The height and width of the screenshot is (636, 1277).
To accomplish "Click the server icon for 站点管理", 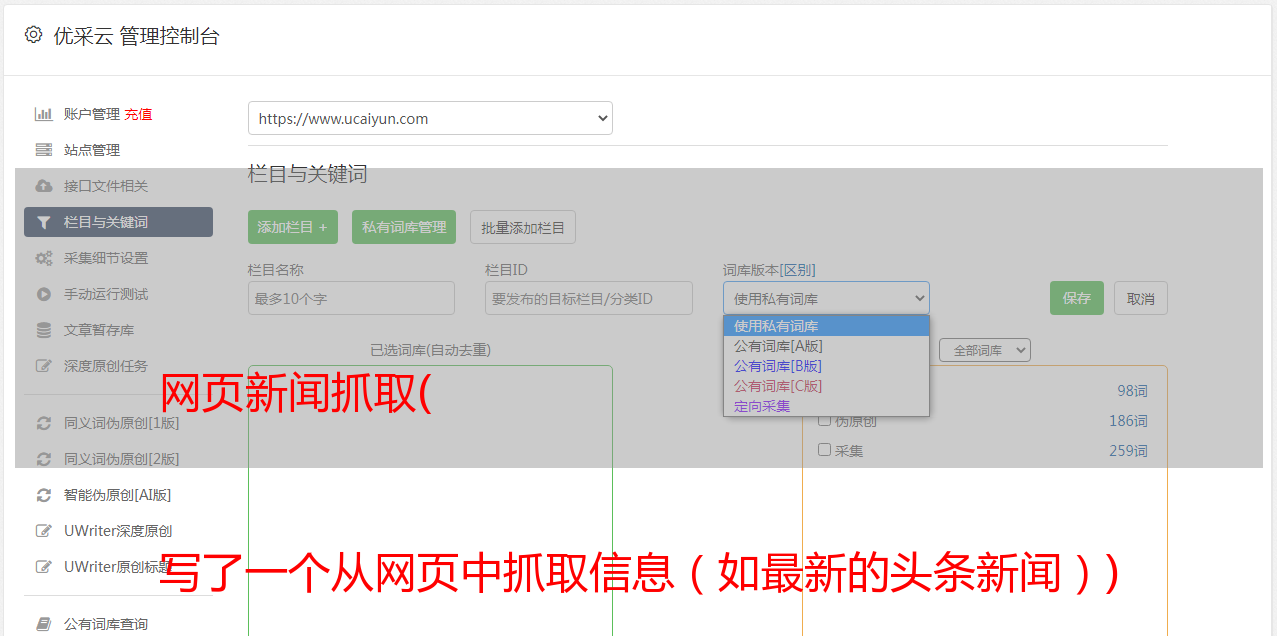I will 44,150.
